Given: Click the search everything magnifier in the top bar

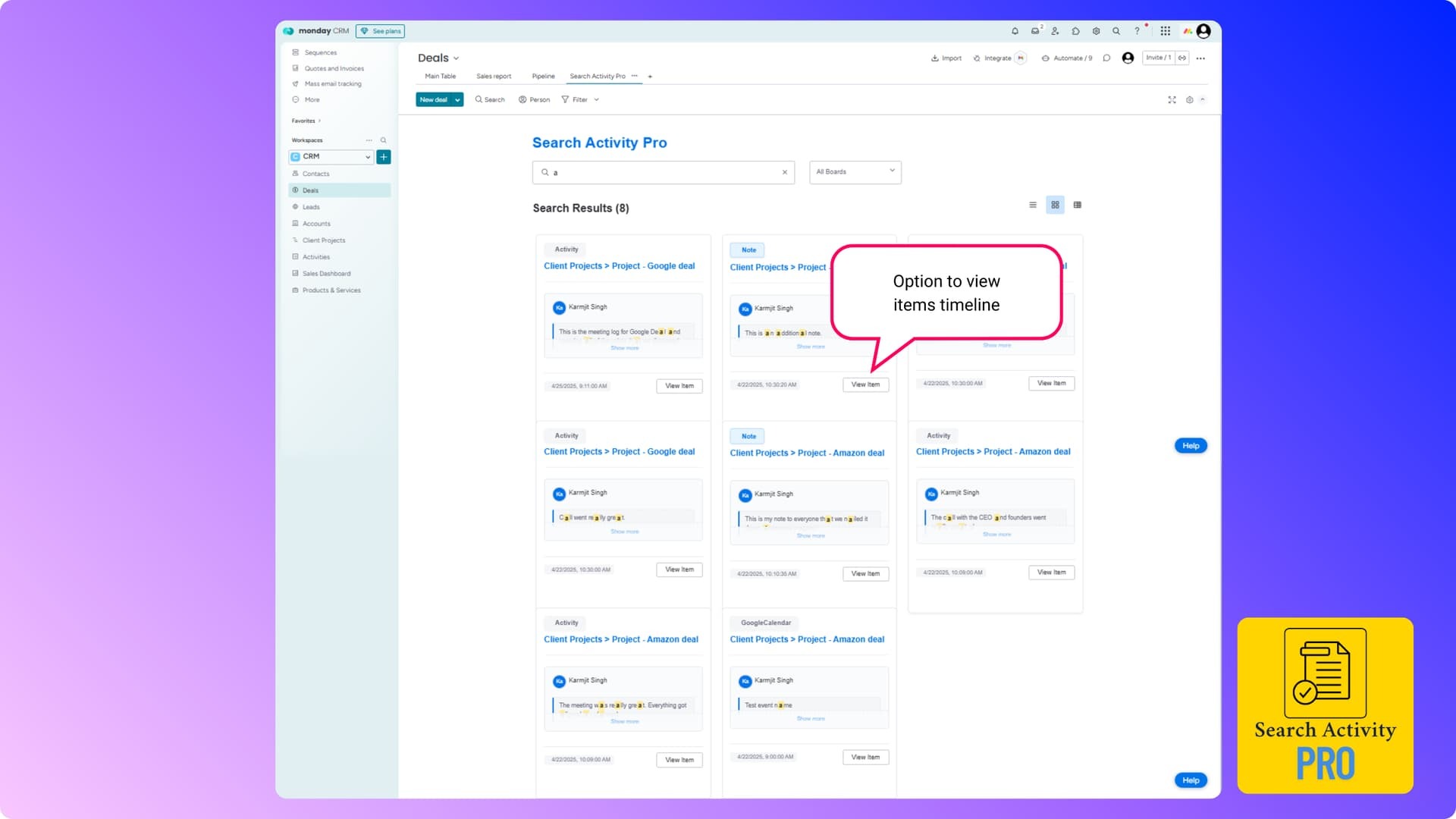Looking at the screenshot, I should pos(1116,31).
